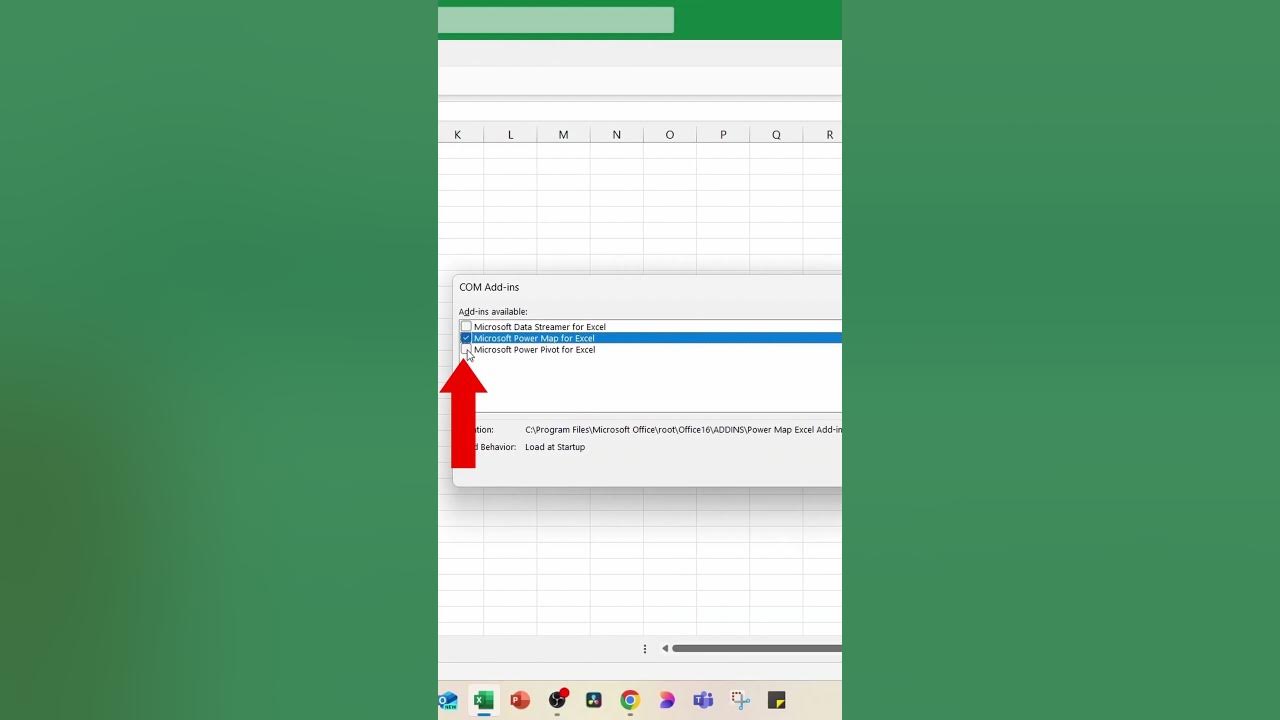The image size is (1280, 720).
Task: Launch Snipping Tool from the taskbar
Action: [740, 700]
